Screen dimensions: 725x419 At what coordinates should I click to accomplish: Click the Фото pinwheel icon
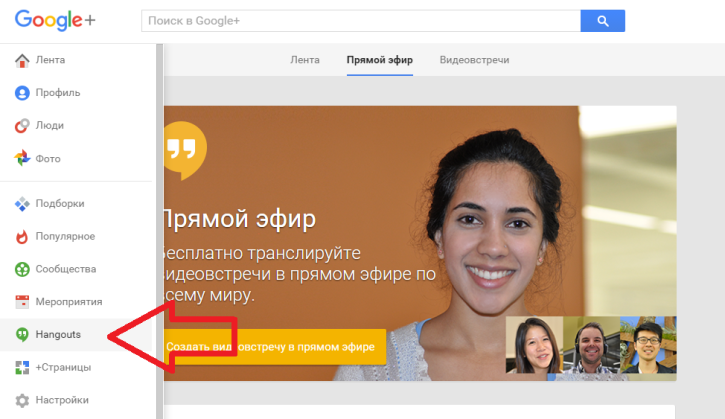pos(22,158)
